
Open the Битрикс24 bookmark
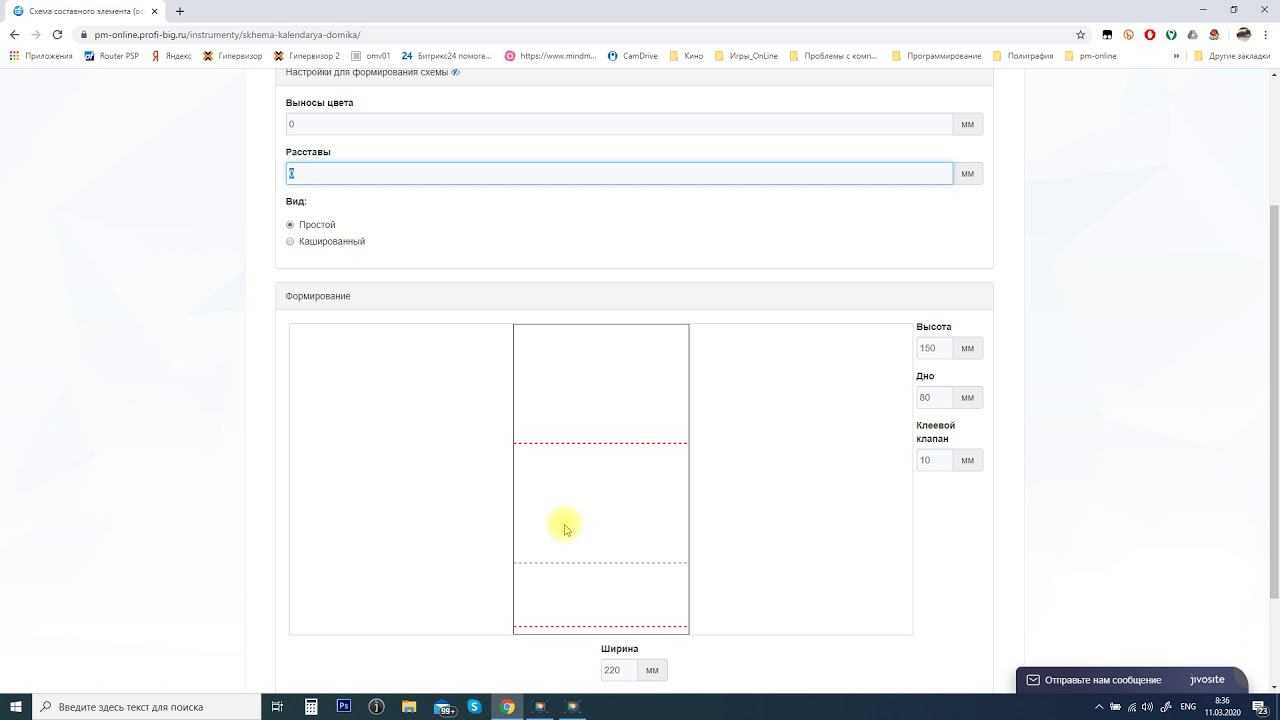[446, 56]
